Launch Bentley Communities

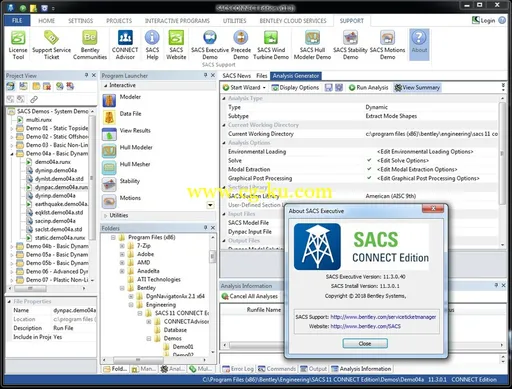tap(90, 45)
